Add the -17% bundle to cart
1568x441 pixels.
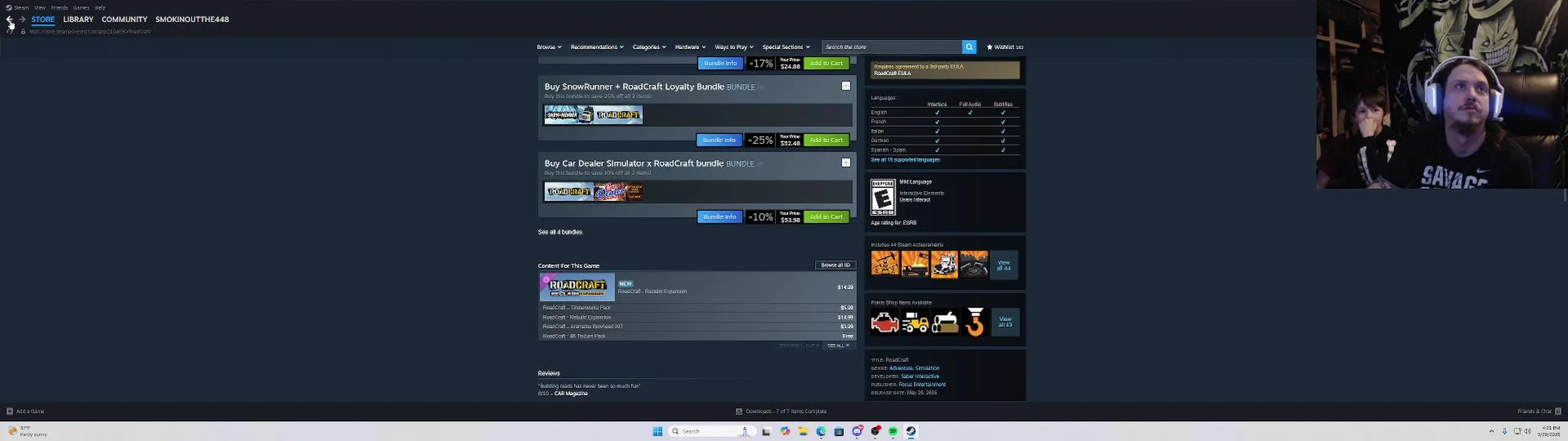(x=826, y=63)
